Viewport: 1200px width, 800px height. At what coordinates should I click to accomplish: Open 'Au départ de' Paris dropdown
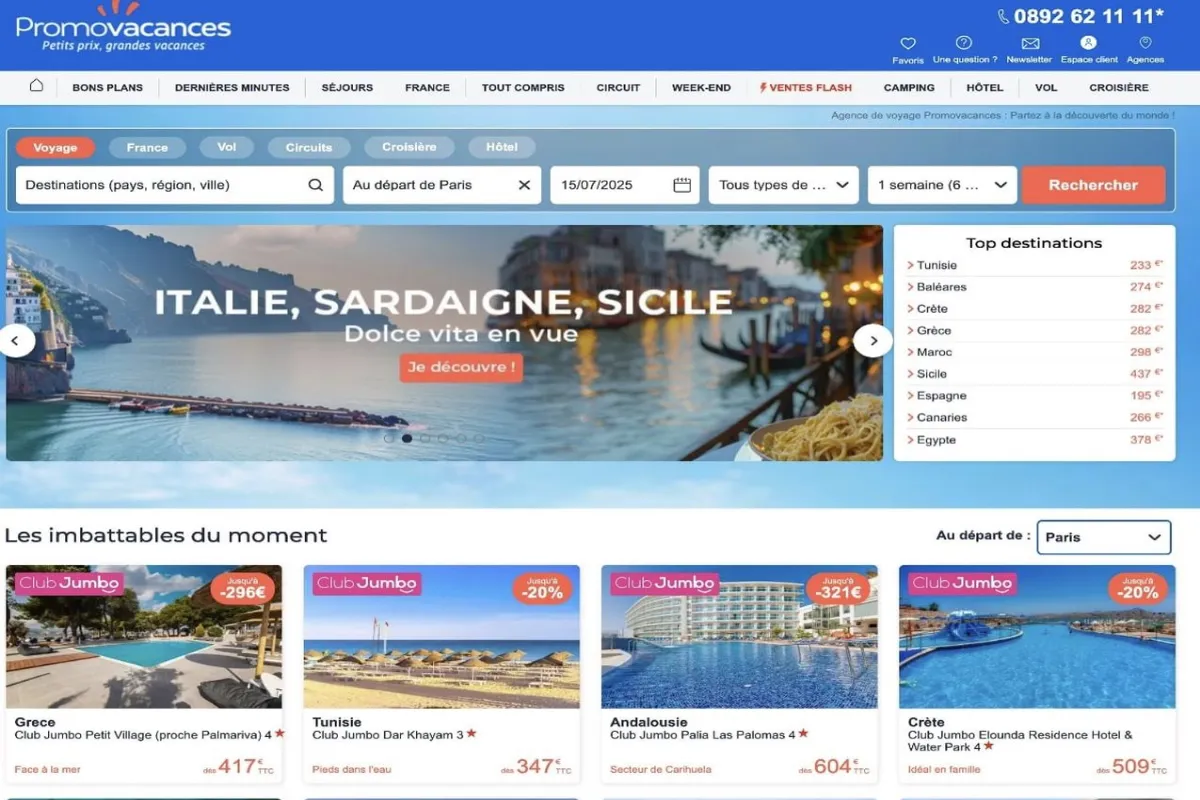(1103, 537)
